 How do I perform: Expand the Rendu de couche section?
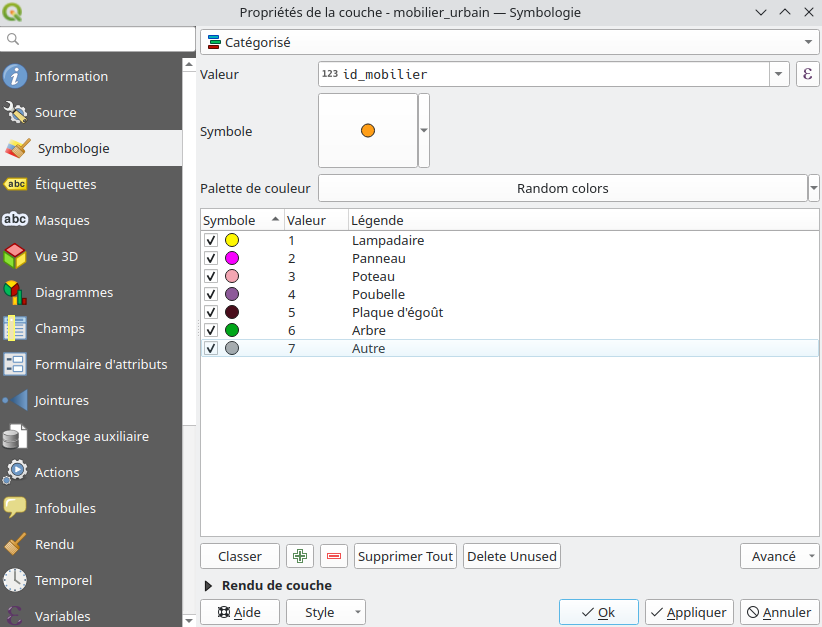pyautogui.click(x=209, y=586)
